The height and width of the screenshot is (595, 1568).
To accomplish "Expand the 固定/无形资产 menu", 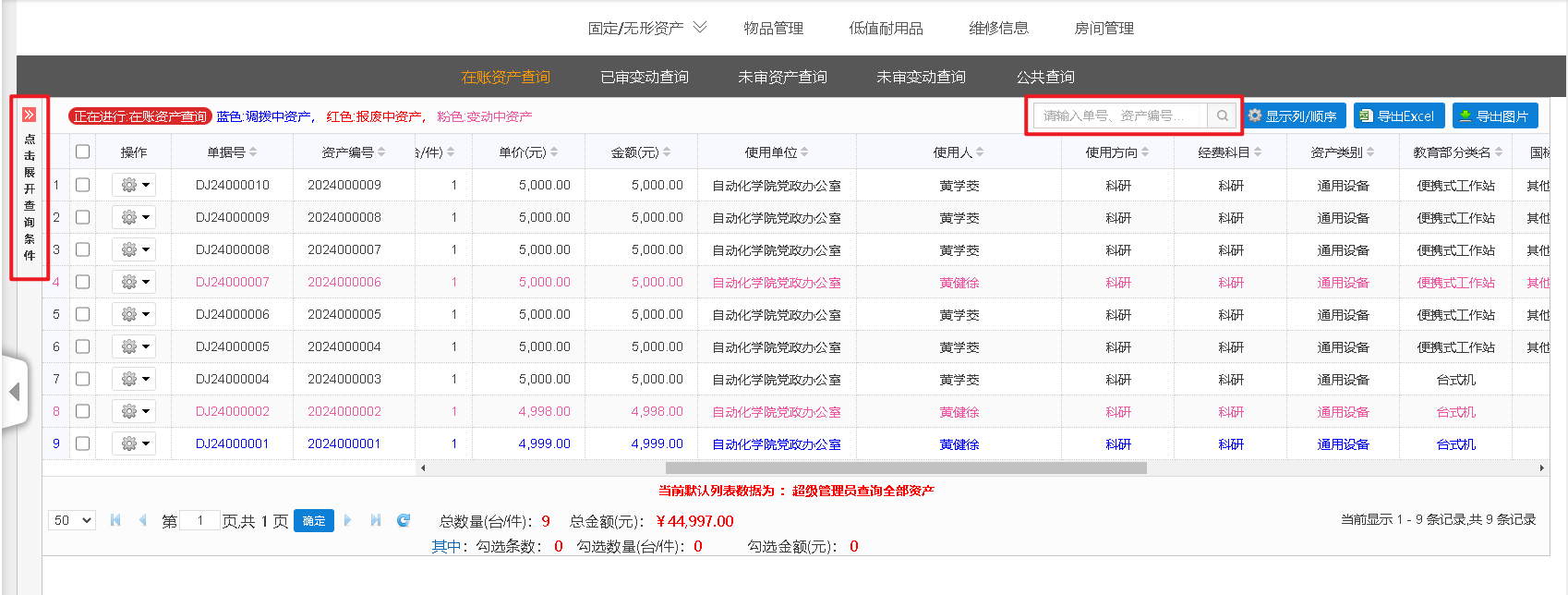I will coord(646,28).
